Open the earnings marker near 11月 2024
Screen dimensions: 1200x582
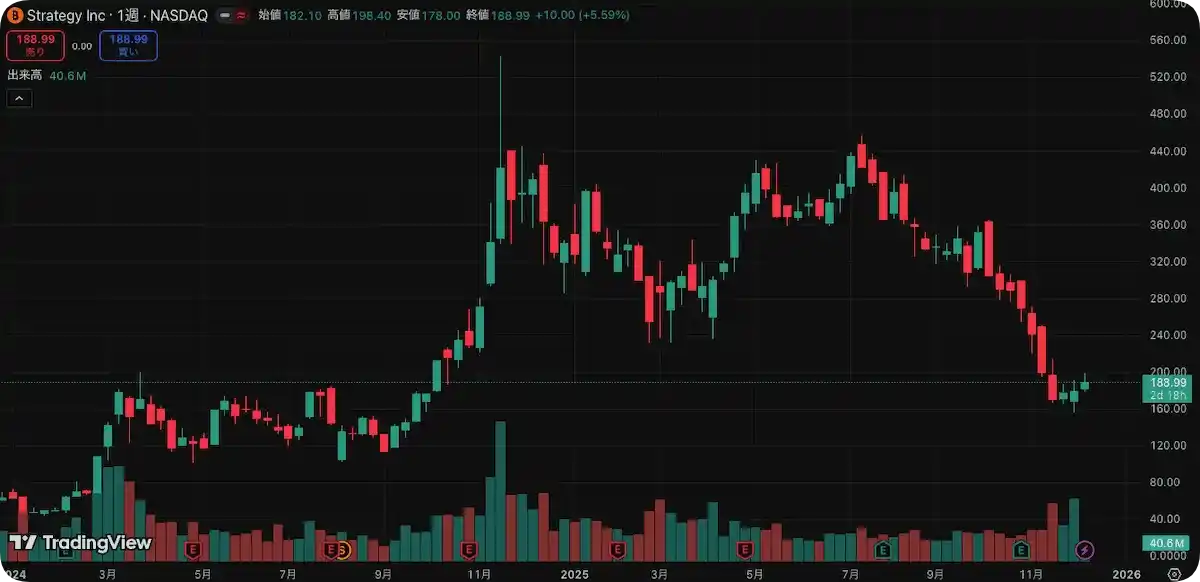469,549
